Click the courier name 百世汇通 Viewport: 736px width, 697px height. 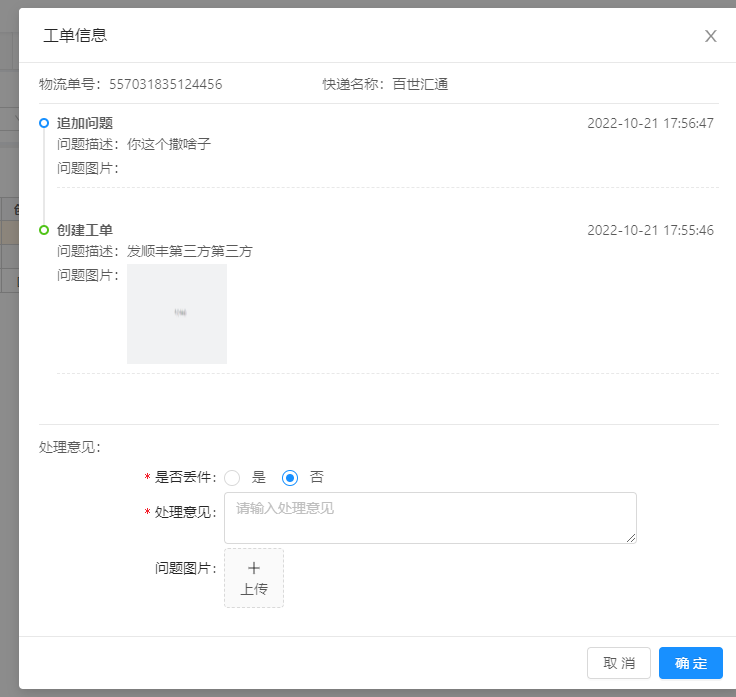point(420,84)
